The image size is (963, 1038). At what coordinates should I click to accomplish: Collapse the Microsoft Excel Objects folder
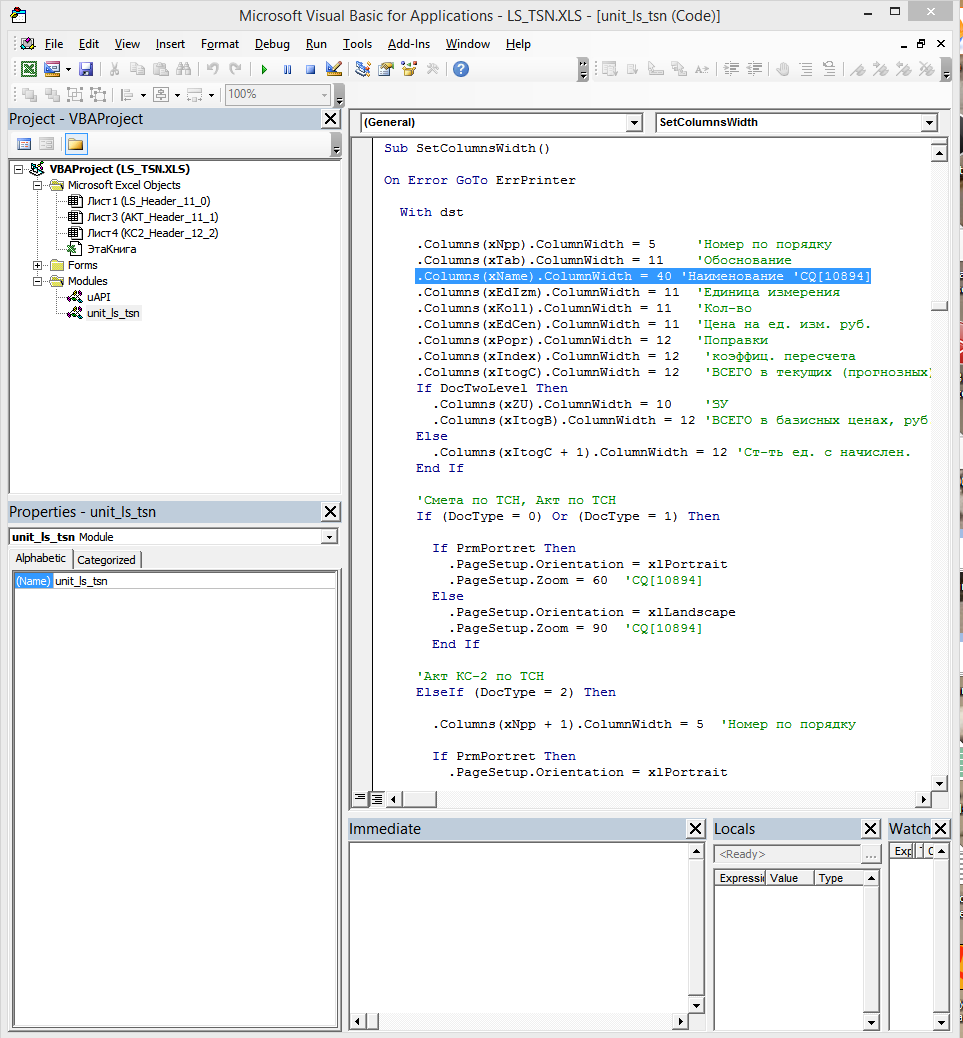point(38,185)
